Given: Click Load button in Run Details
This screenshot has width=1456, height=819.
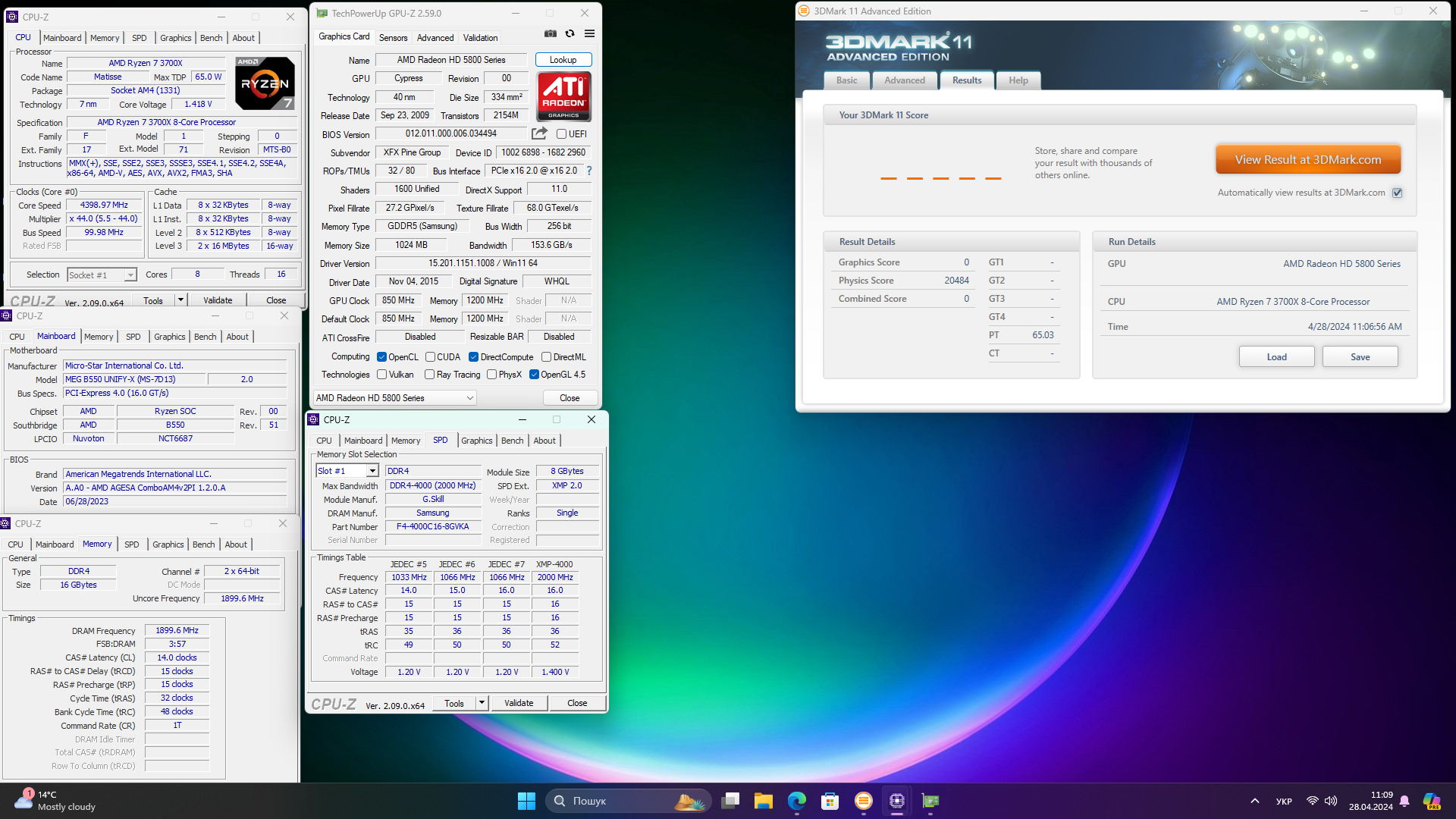Looking at the screenshot, I should (x=1277, y=357).
